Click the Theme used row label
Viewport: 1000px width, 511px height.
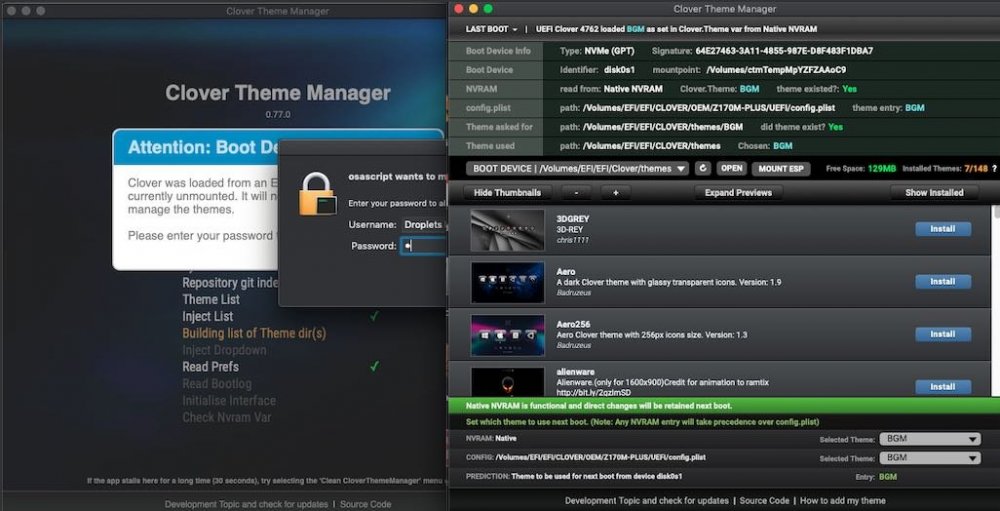[490, 146]
